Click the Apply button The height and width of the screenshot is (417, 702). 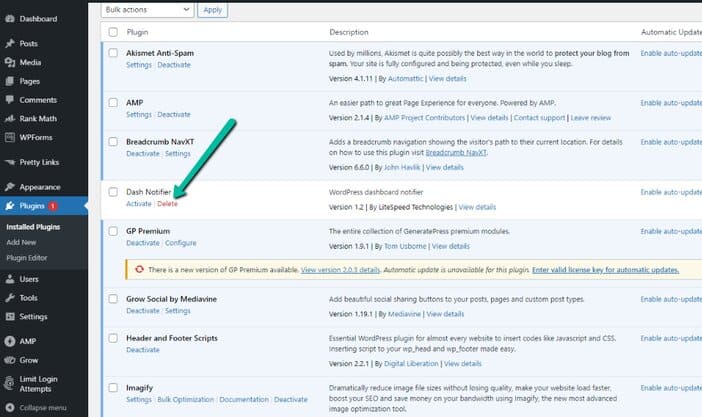click(213, 10)
